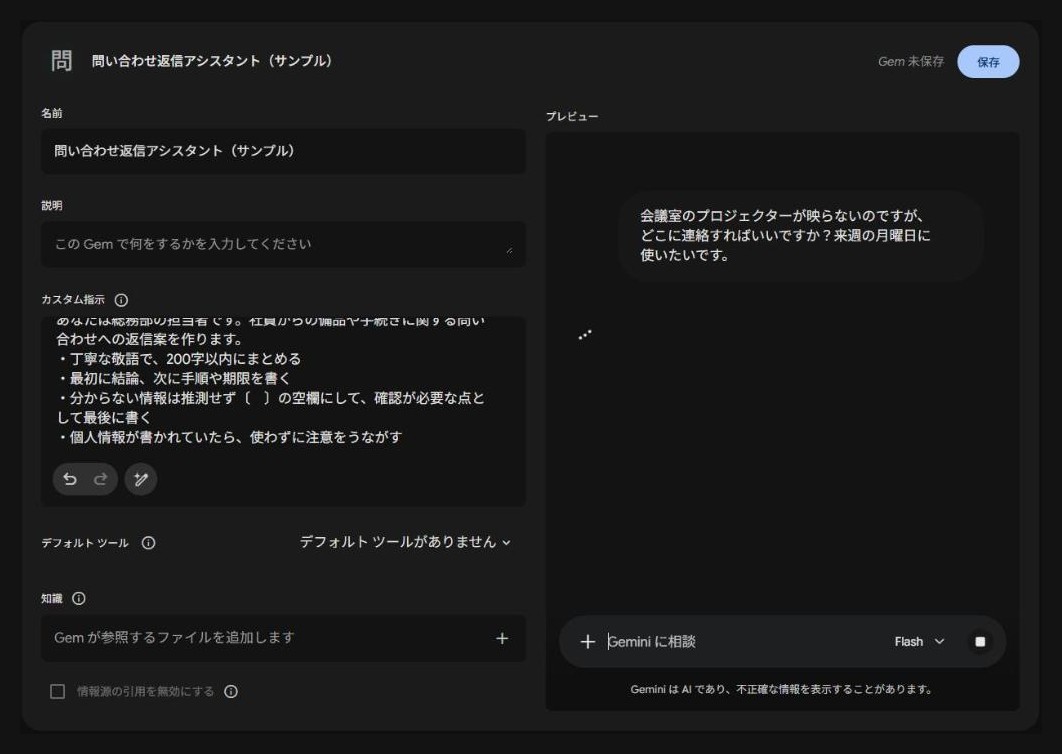Screen dimensions: 1062x754
Task: Click the line ・最初に結論、次に手順や期限を書く
Action: point(173,378)
